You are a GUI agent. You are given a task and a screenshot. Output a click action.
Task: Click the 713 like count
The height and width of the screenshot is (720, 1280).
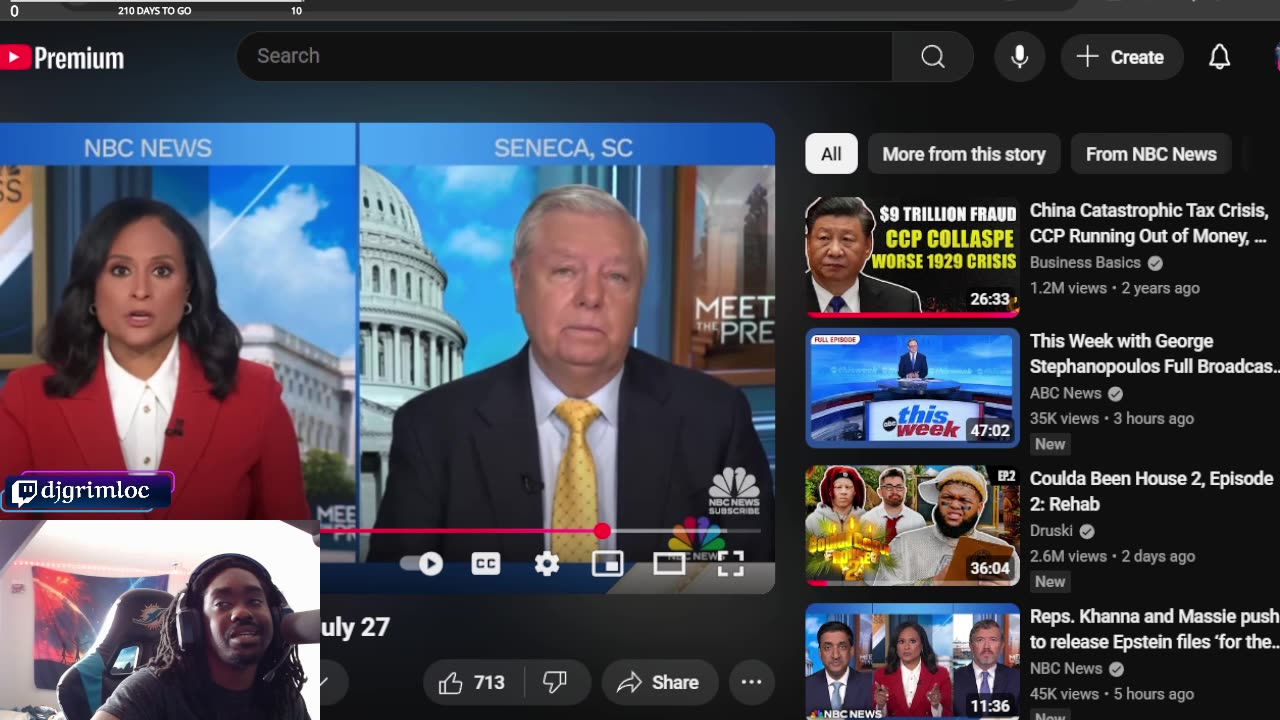pos(489,683)
